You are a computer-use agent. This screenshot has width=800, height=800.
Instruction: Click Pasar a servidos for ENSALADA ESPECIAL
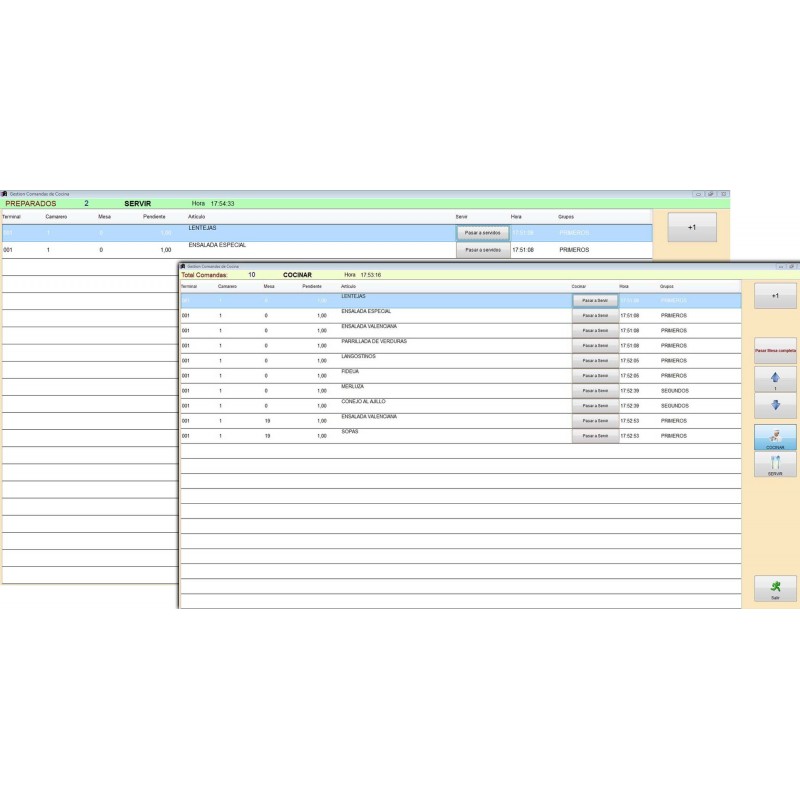[x=482, y=250]
